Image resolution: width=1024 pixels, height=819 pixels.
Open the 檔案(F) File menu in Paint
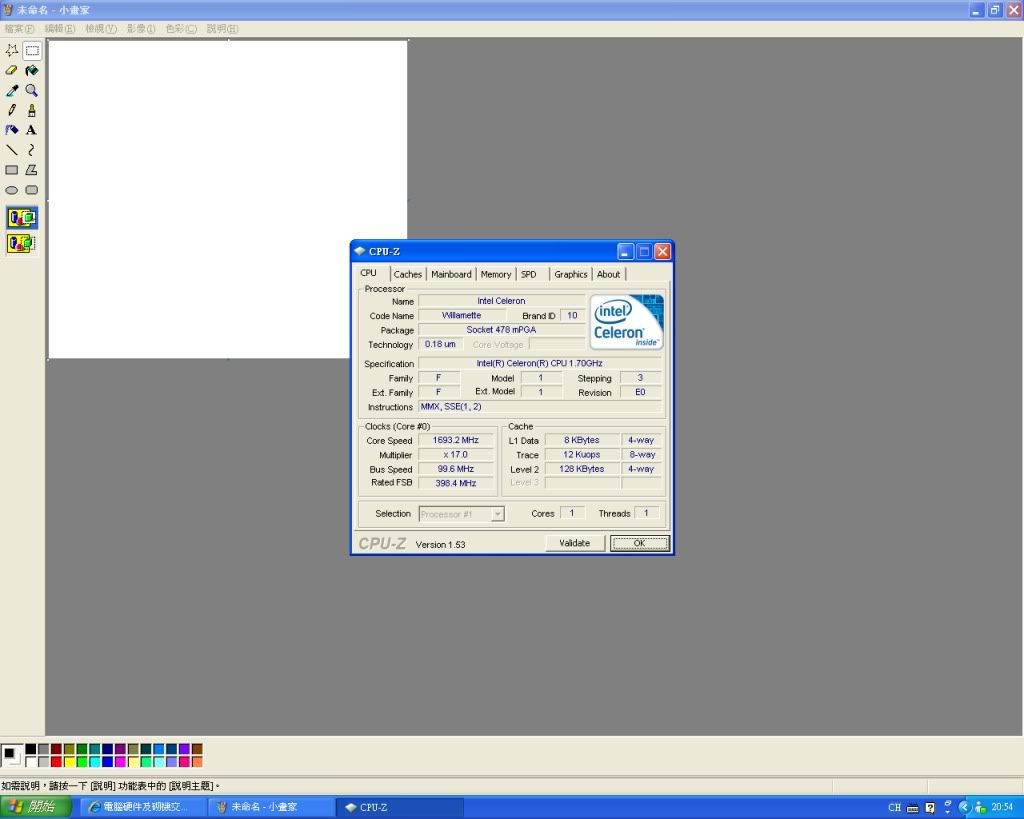point(19,29)
